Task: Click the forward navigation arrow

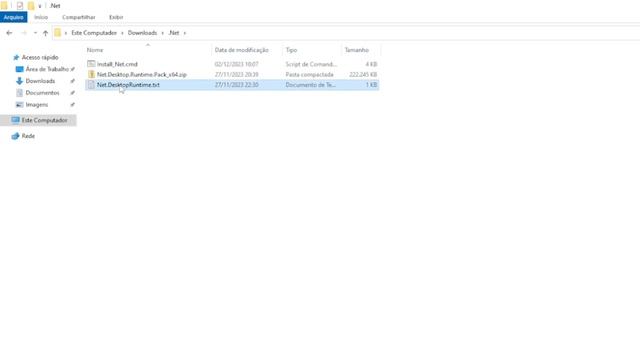Action: coord(24,33)
